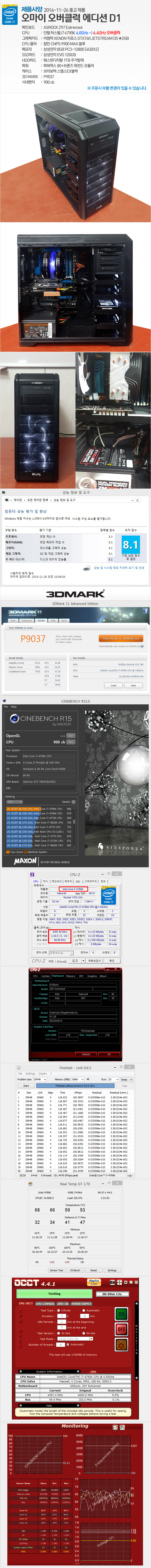Screen dimensions: 151x1568
Task: Open the Caches tab in ROG CPU-Z
Action: tap(45, 976)
